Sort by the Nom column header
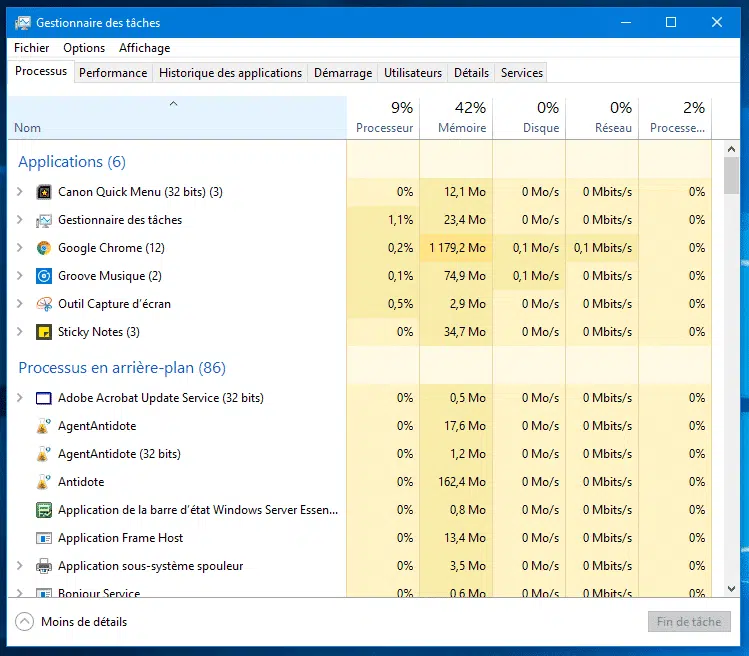 [177, 118]
